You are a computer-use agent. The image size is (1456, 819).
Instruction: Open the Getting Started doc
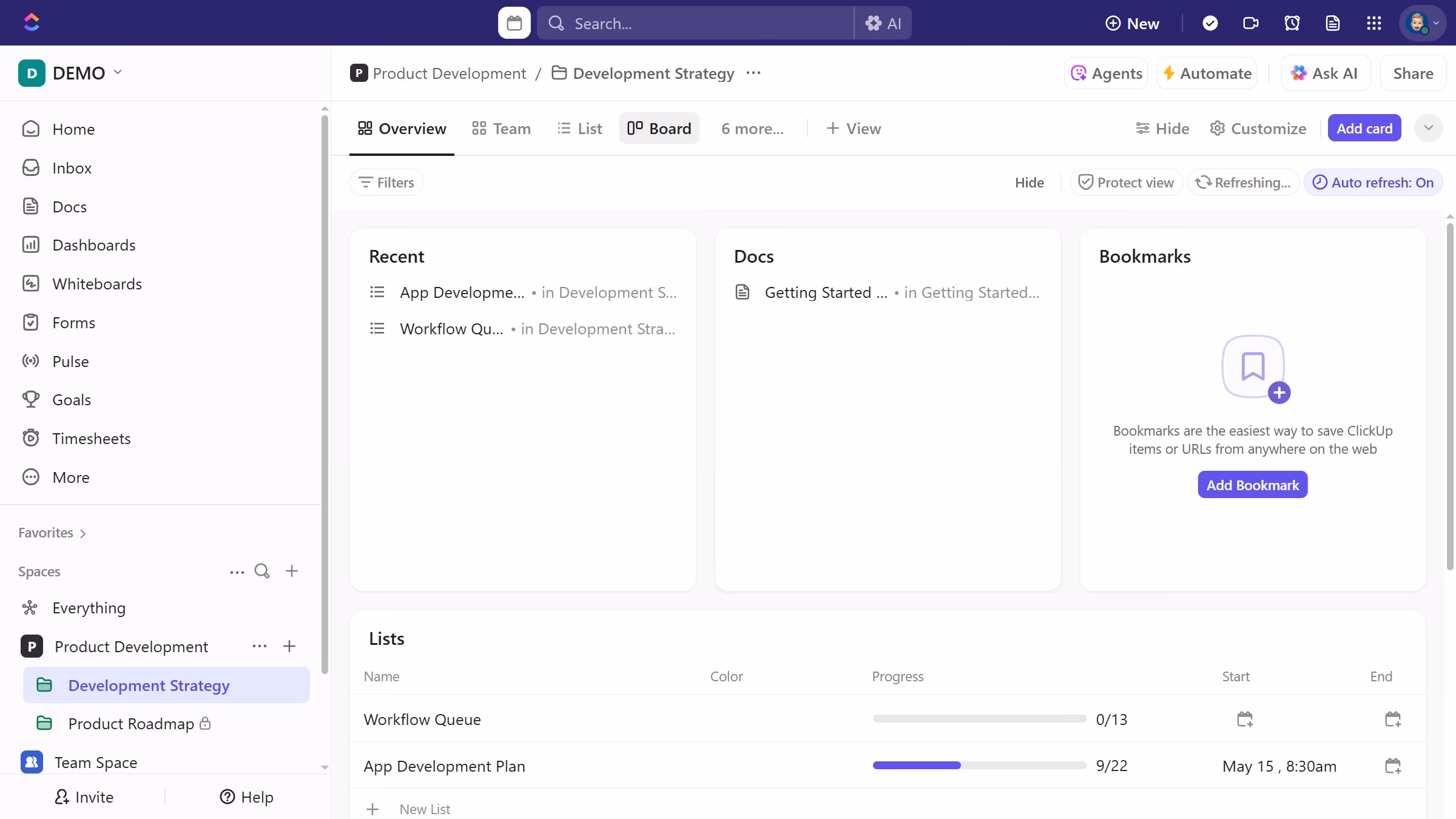point(888,292)
